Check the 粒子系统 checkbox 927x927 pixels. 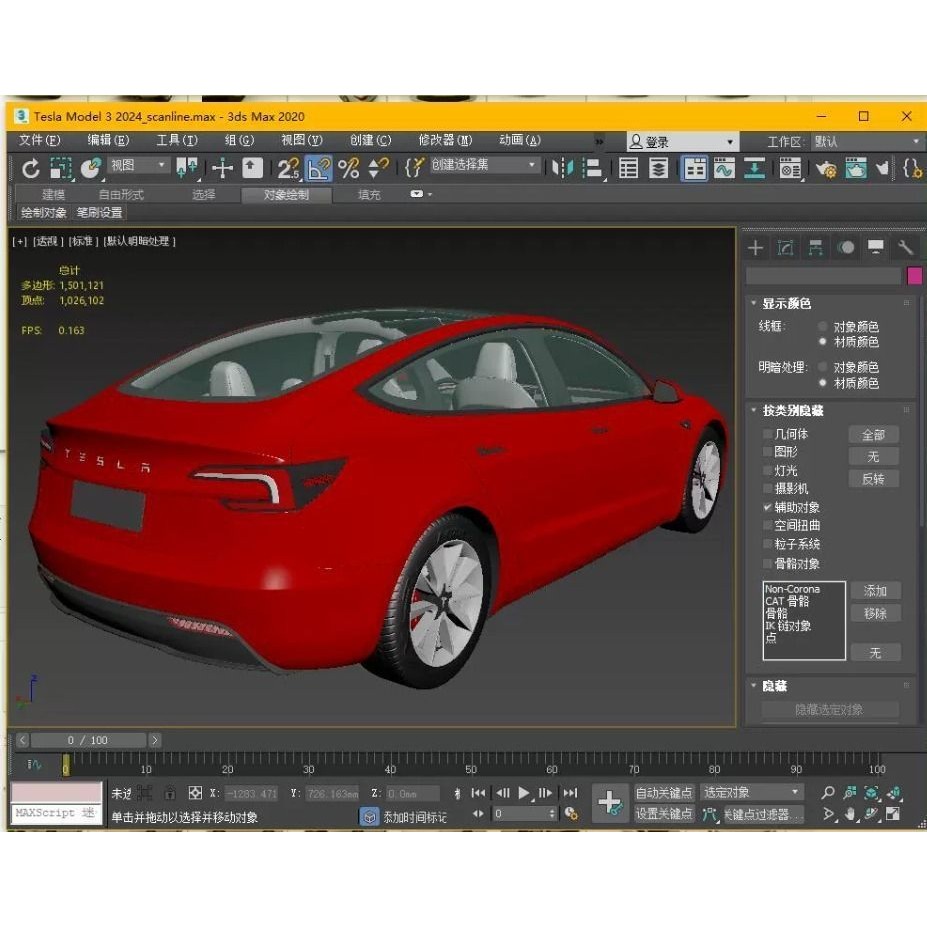[x=767, y=544]
